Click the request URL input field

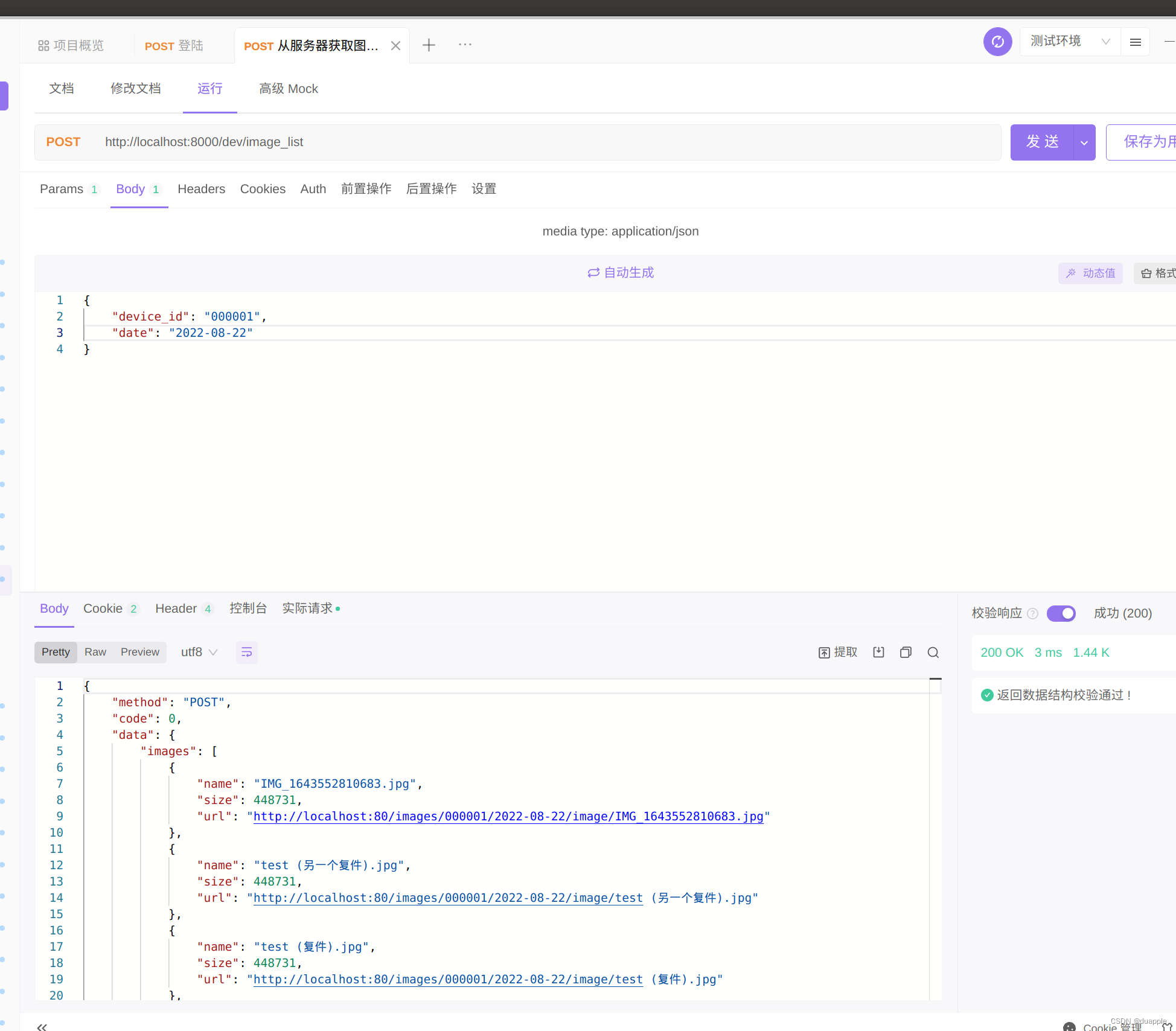(x=517, y=142)
